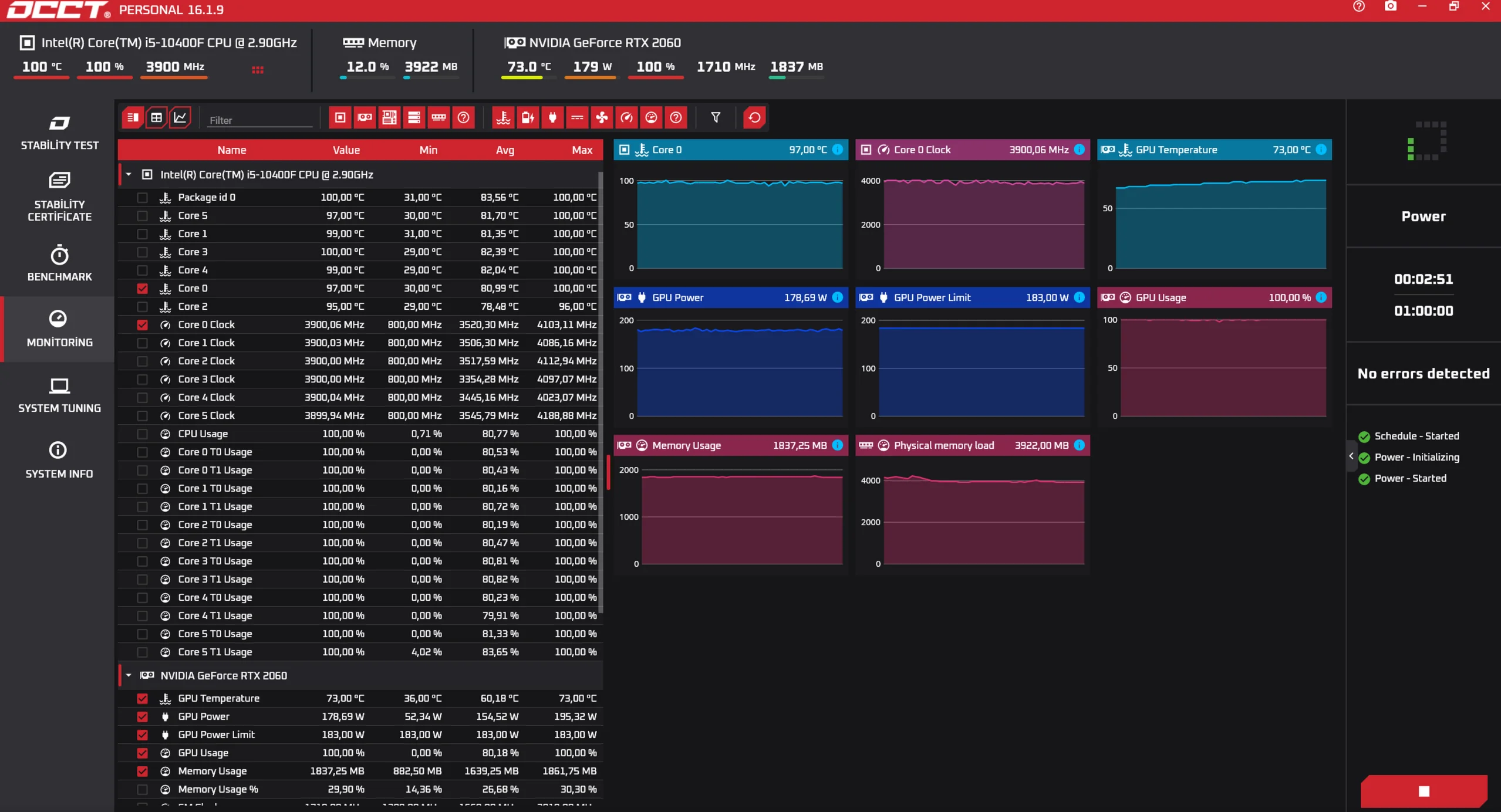This screenshot has width=1501, height=812.
Task: Open the System Tuning section
Action: click(x=59, y=395)
